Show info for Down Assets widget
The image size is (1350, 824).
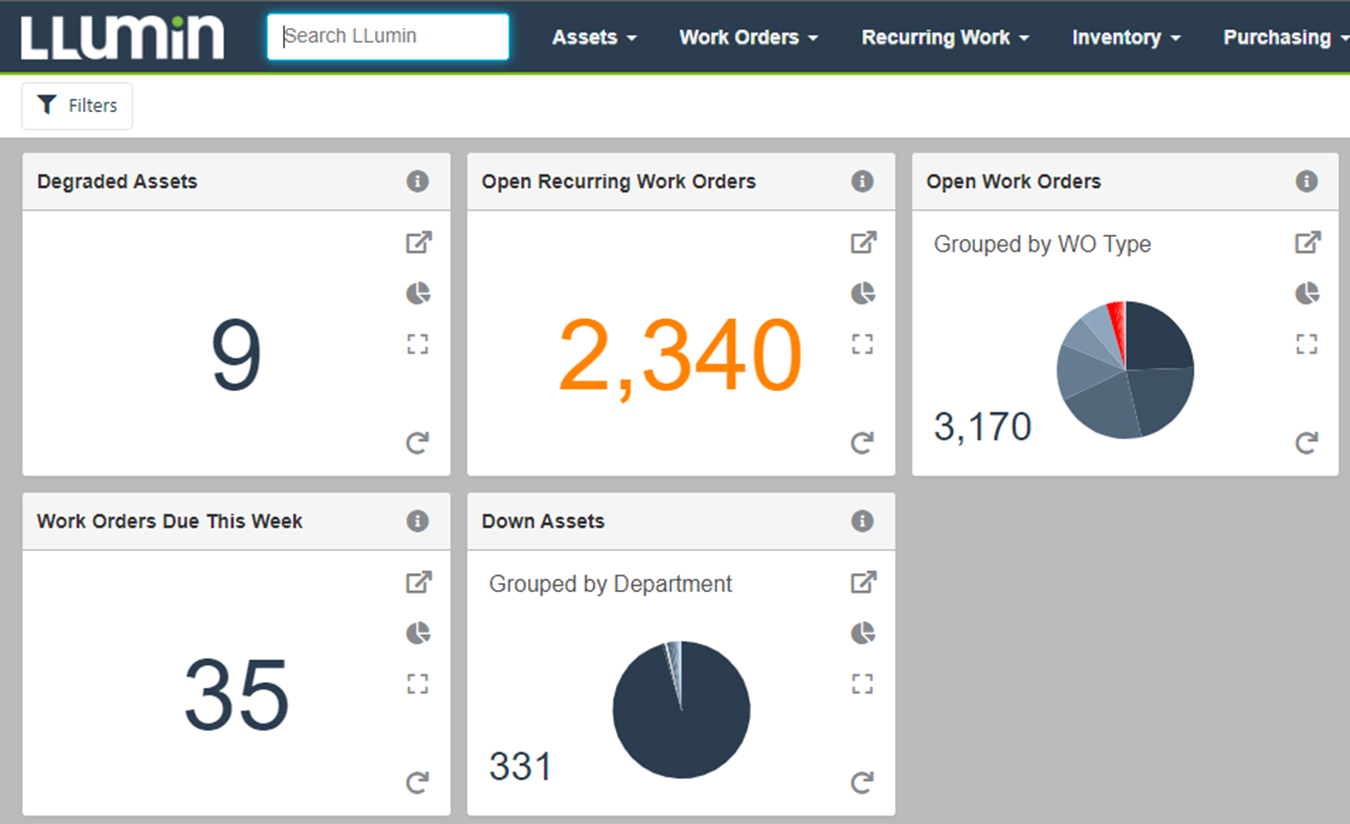[862, 521]
